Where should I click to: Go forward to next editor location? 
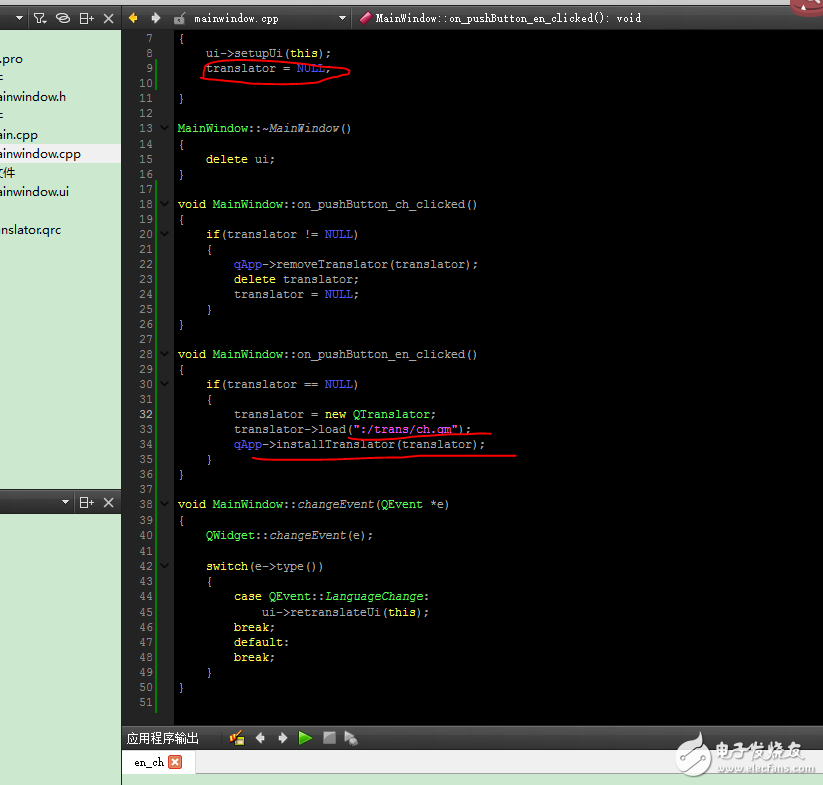tap(156, 17)
